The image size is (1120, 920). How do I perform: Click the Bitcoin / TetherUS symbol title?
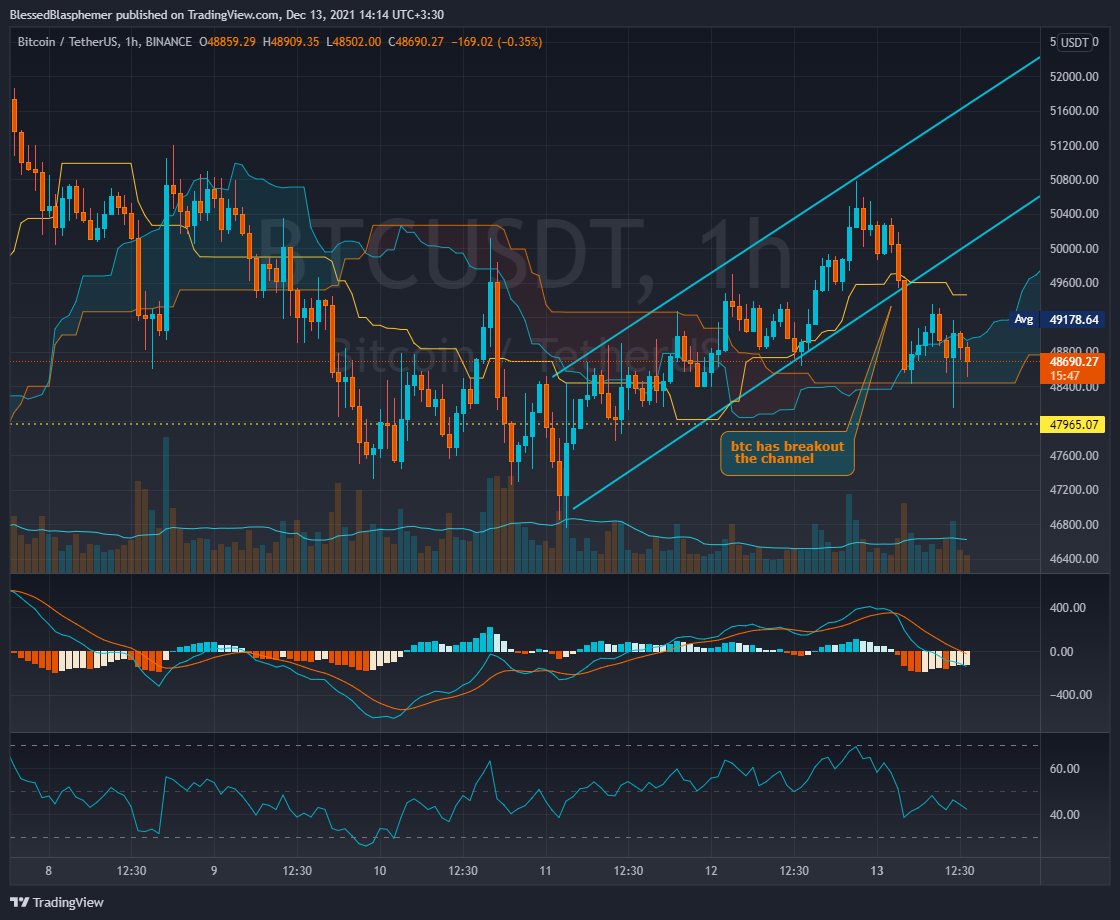pos(67,42)
